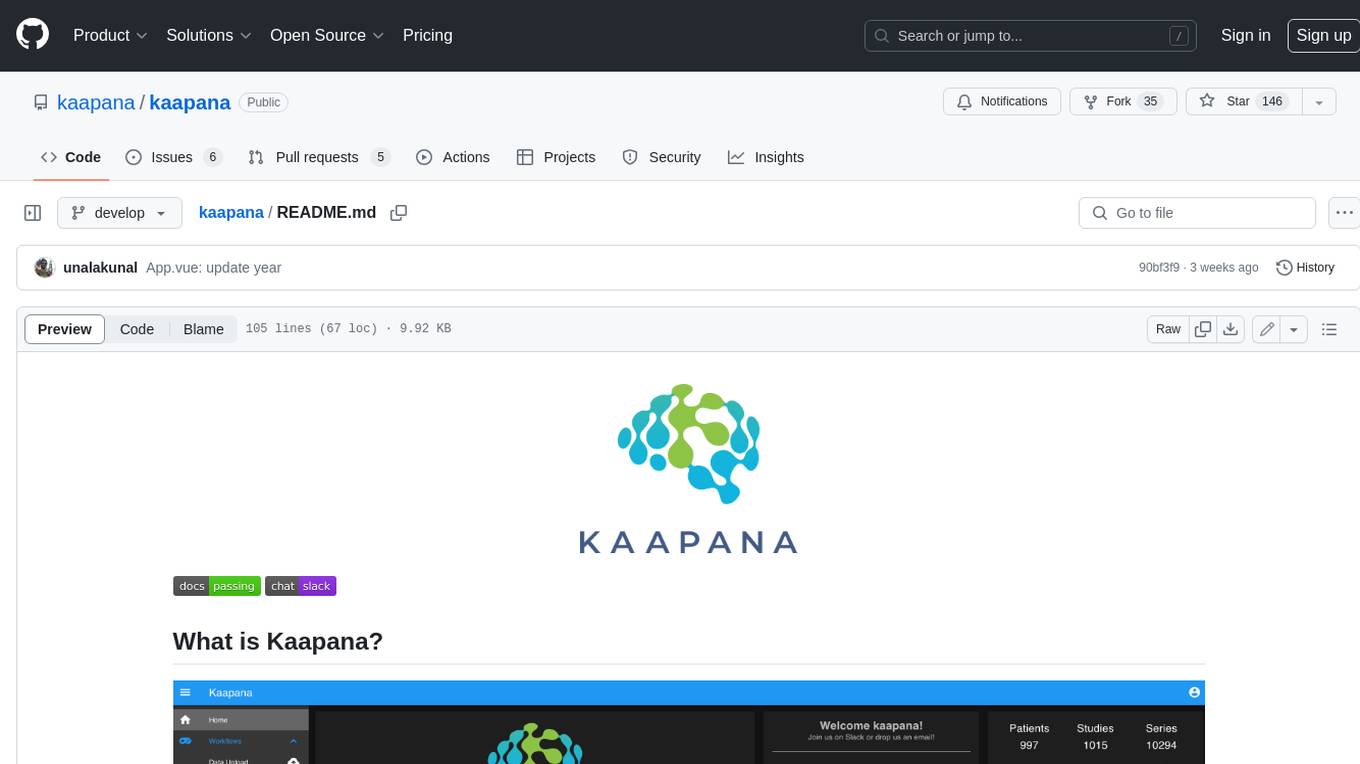Image resolution: width=1360 pixels, height=764 pixels.
Task: Open the kaapana organization link
Action: pyautogui.click(x=96, y=102)
